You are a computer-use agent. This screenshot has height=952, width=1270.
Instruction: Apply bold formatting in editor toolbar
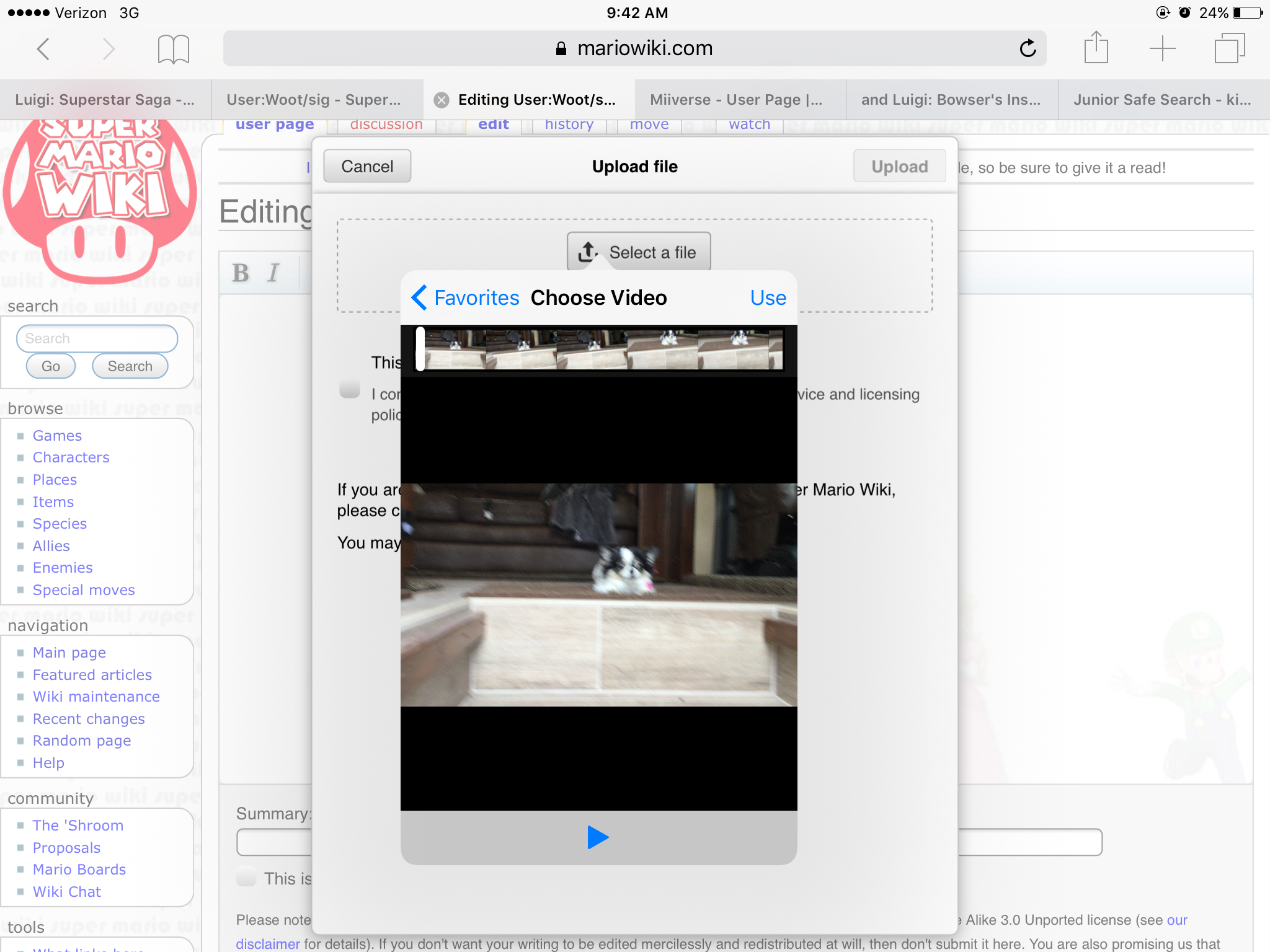pyautogui.click(x=241, y=273)
